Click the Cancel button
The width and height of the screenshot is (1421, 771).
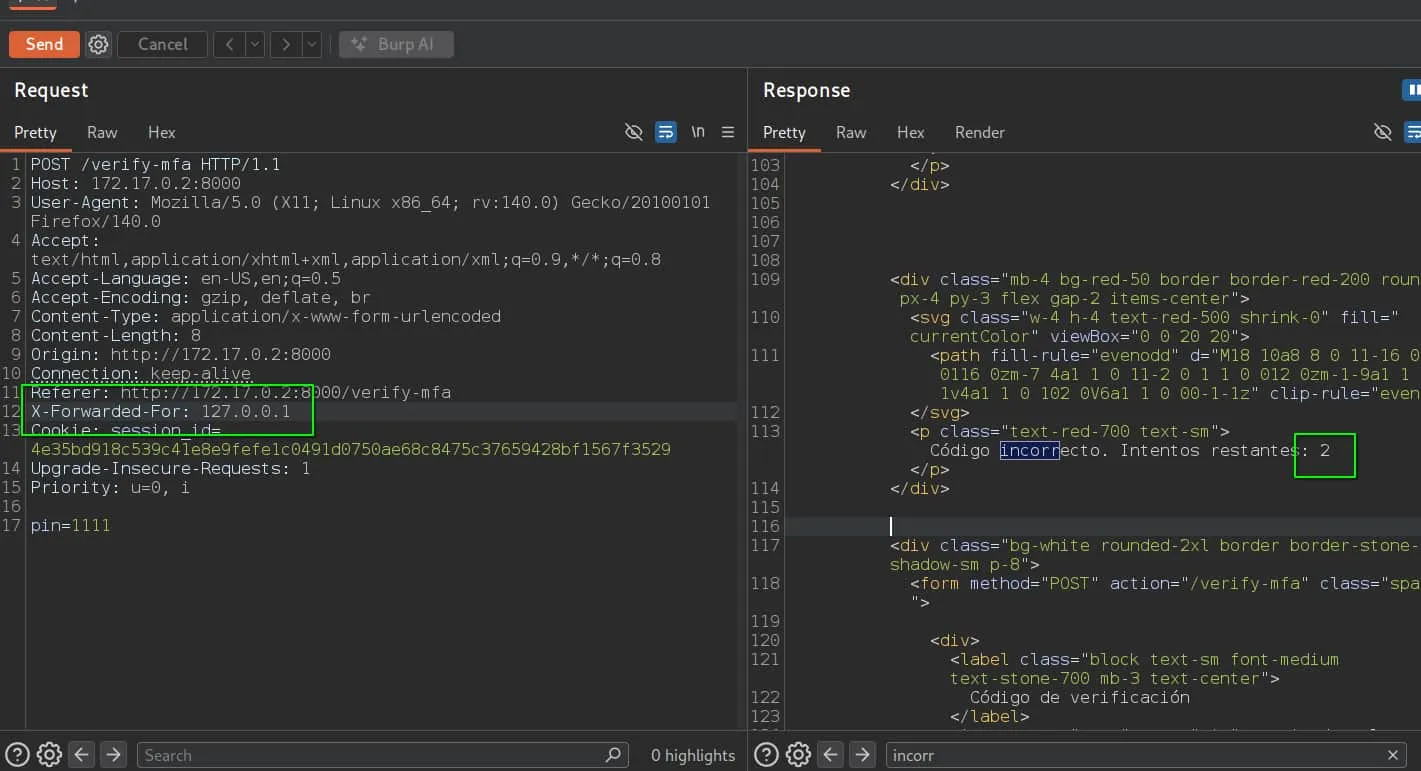click(x=163, y=44)
